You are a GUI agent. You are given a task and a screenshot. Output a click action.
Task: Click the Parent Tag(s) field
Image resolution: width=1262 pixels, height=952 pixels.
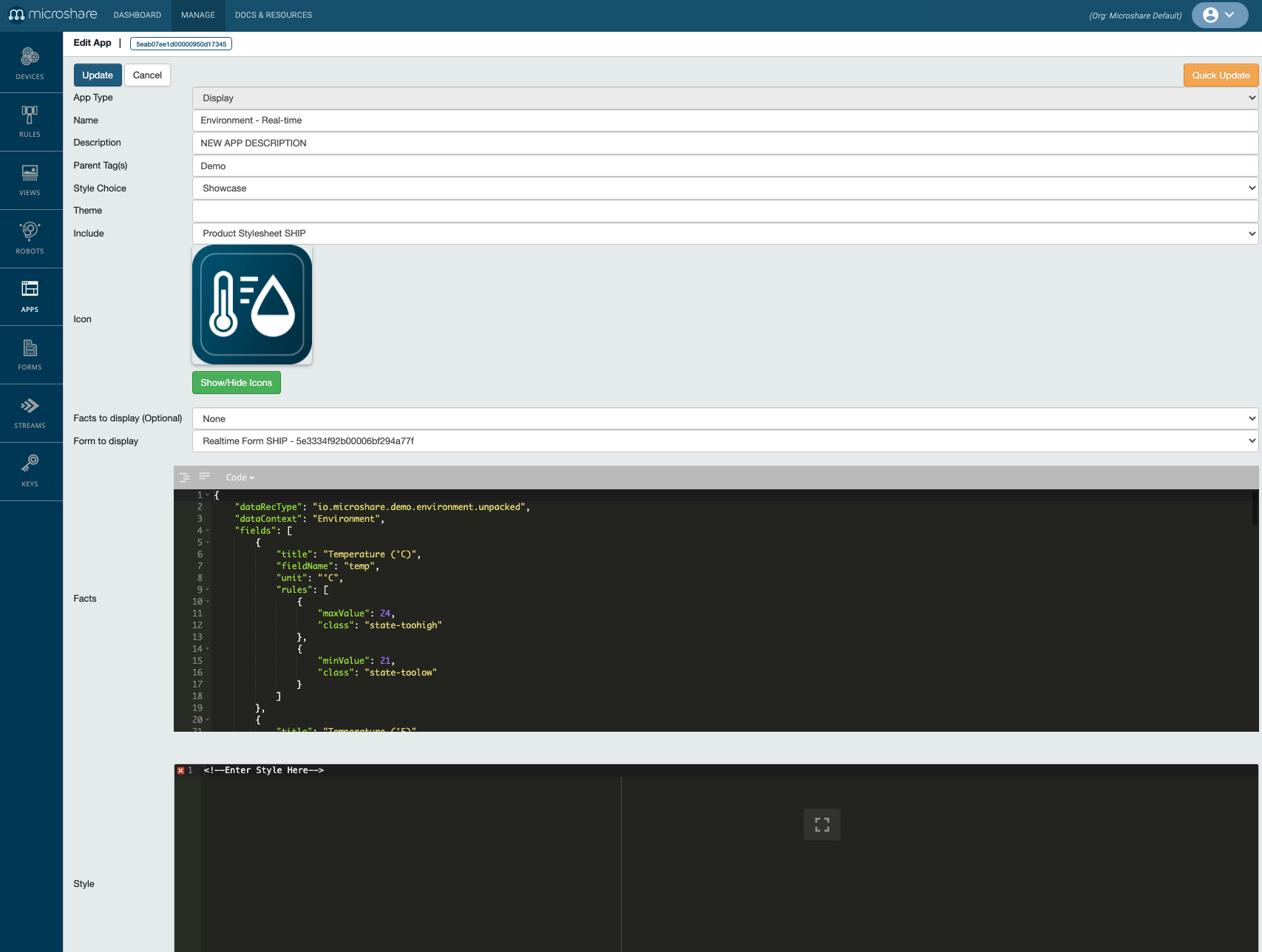pos(725,166)
